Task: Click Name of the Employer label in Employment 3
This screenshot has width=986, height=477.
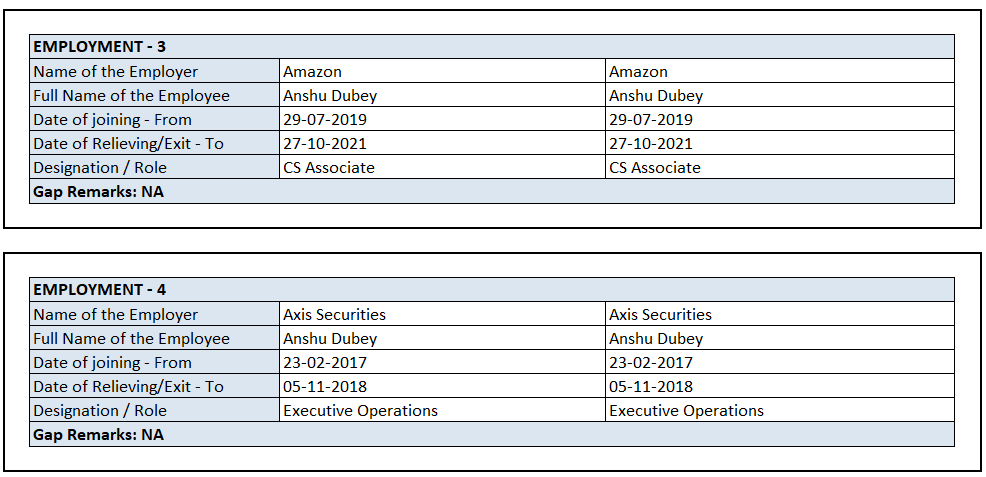Action: click(116, 72)
